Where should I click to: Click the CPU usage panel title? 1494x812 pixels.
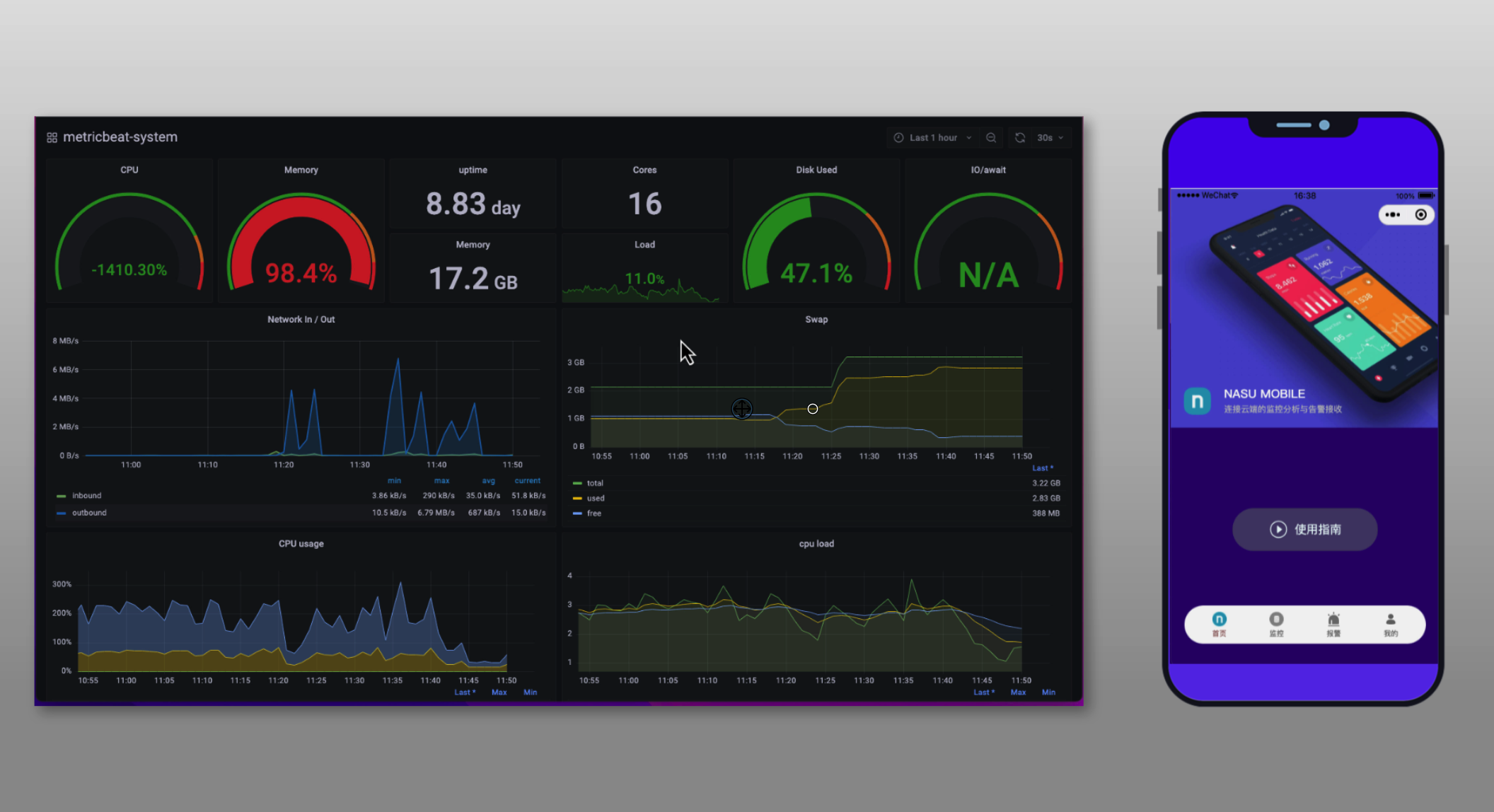pos(301,544)
